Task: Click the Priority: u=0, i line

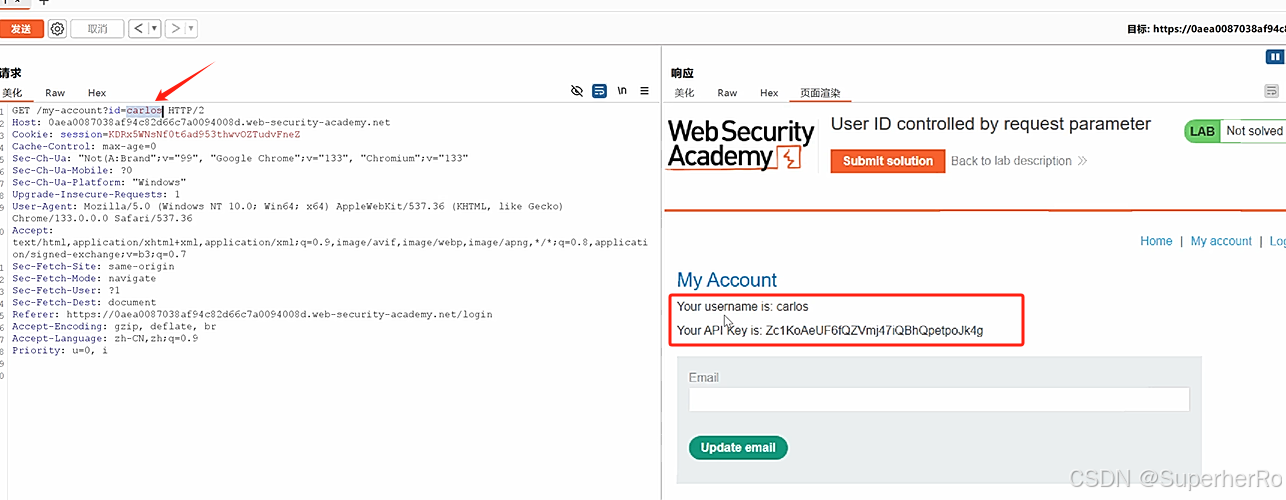Action: 60,350
